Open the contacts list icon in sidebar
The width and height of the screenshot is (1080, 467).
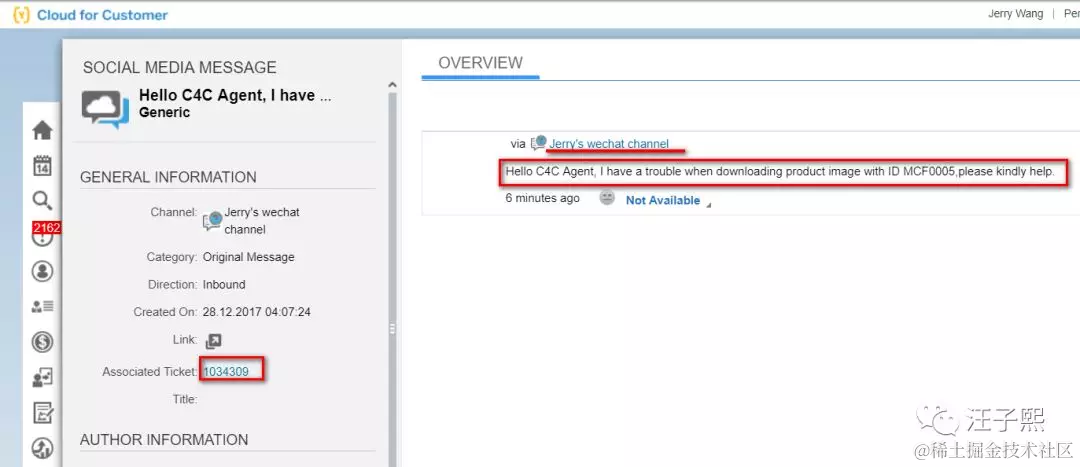pos(42,307)
